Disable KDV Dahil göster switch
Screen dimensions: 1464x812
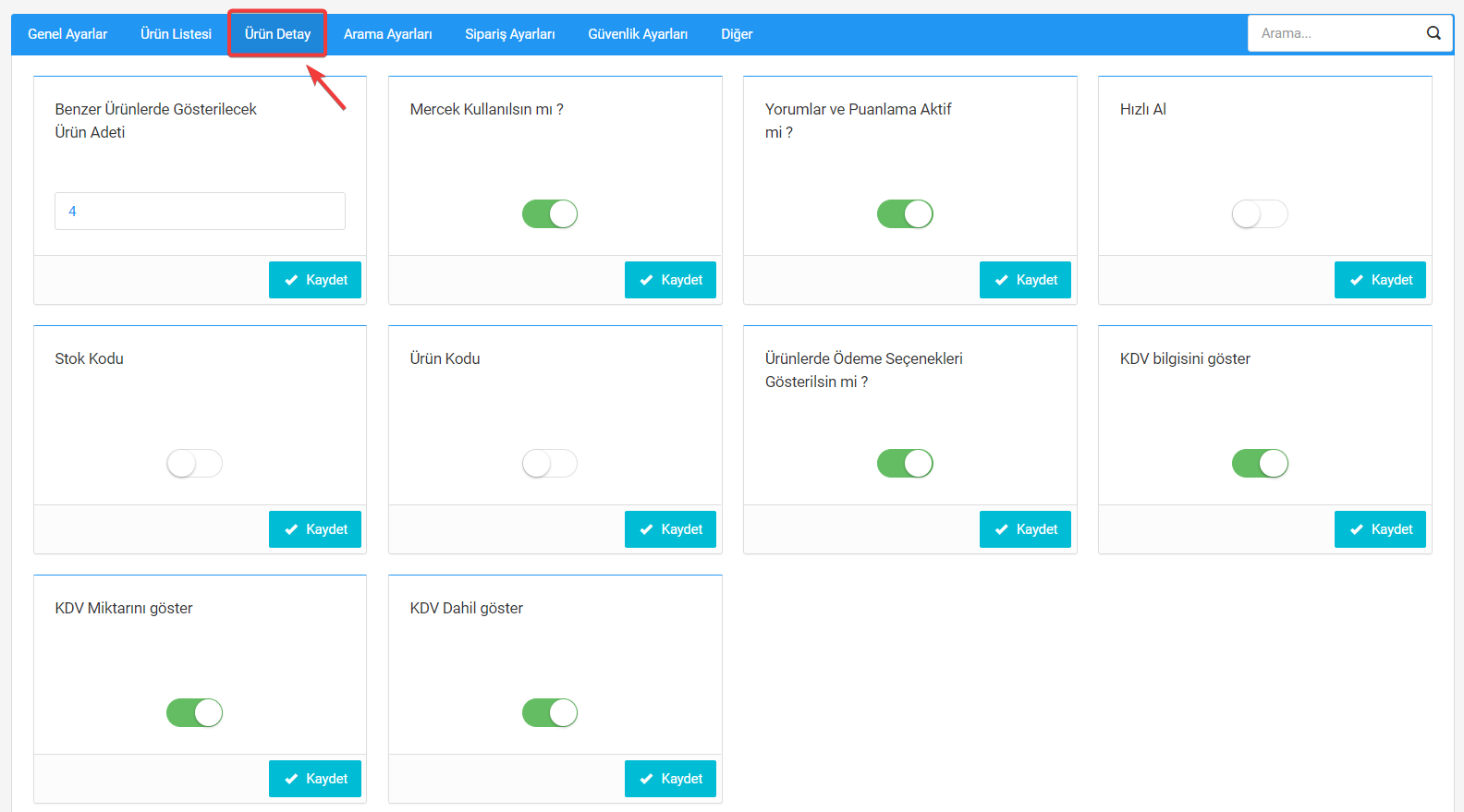pos(550,713)
